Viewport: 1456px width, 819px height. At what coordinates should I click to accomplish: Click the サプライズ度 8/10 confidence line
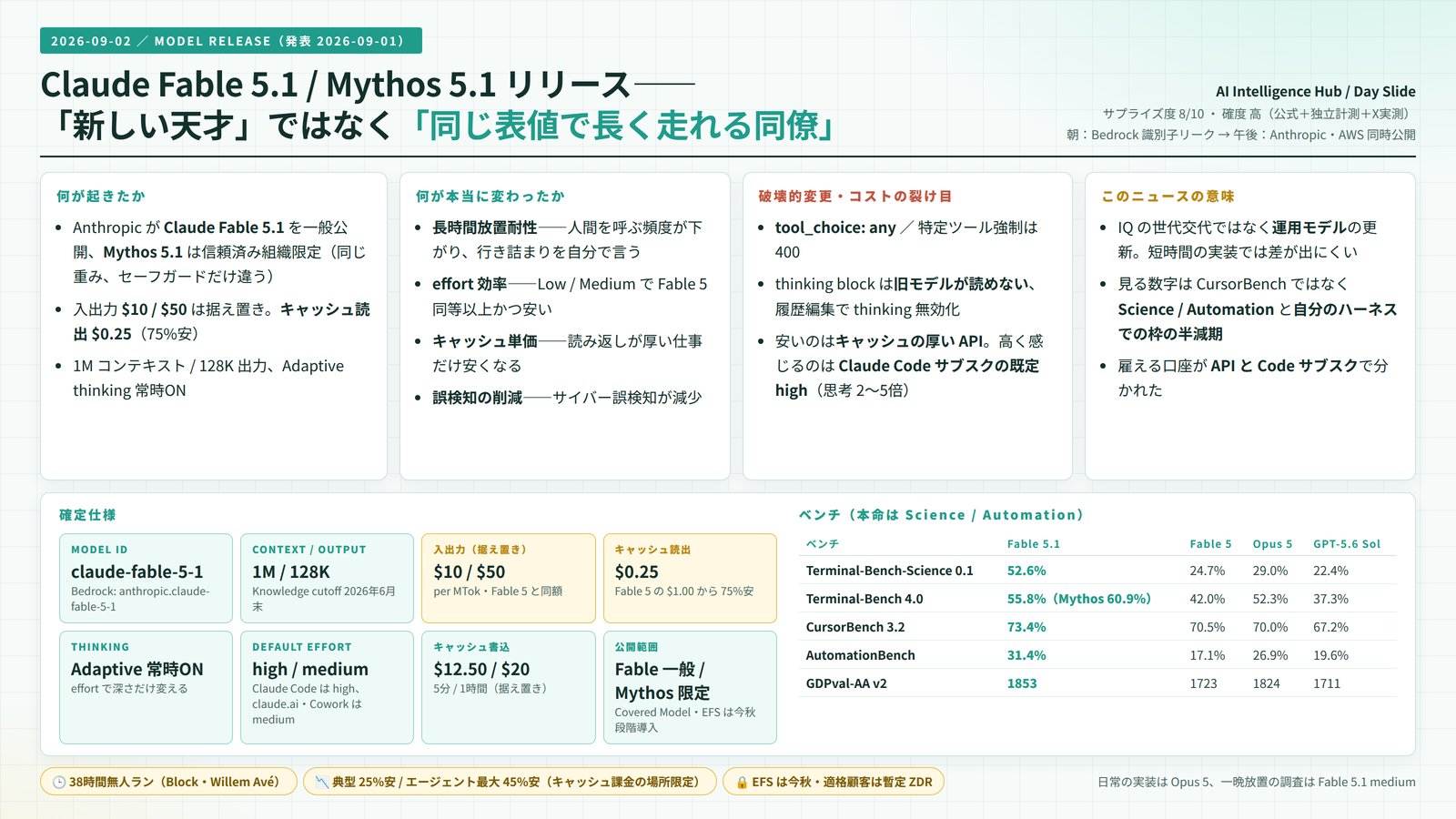pos(1259,114)
